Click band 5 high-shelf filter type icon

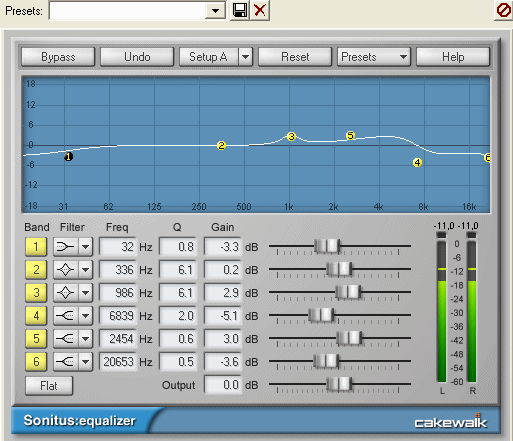point(66,339)
